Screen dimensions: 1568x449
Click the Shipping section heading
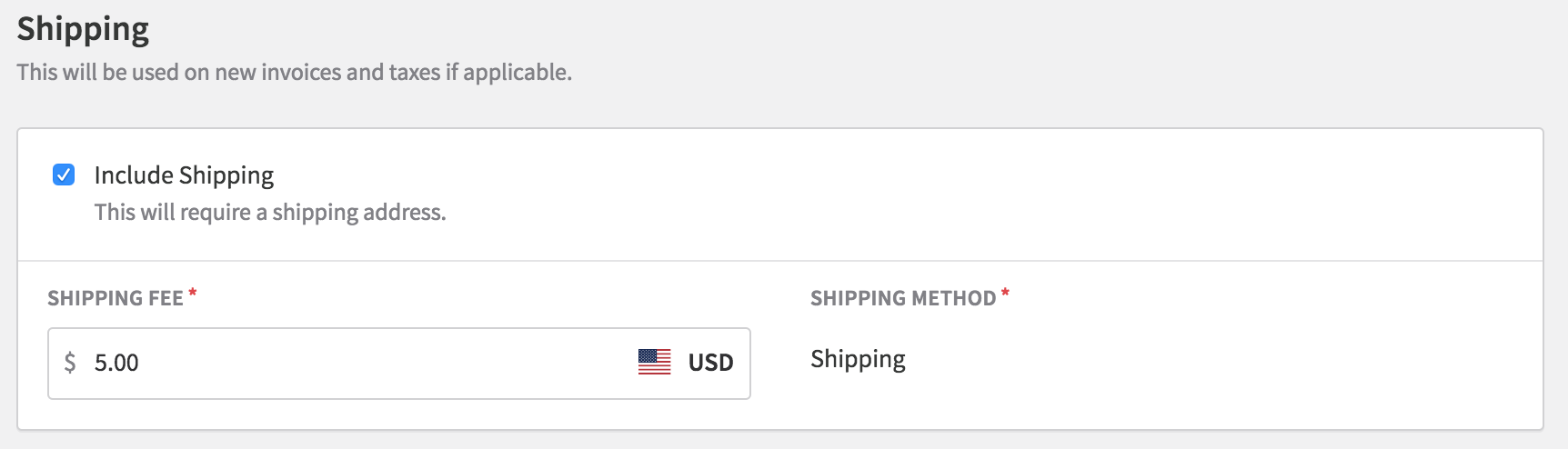[83, 30]
